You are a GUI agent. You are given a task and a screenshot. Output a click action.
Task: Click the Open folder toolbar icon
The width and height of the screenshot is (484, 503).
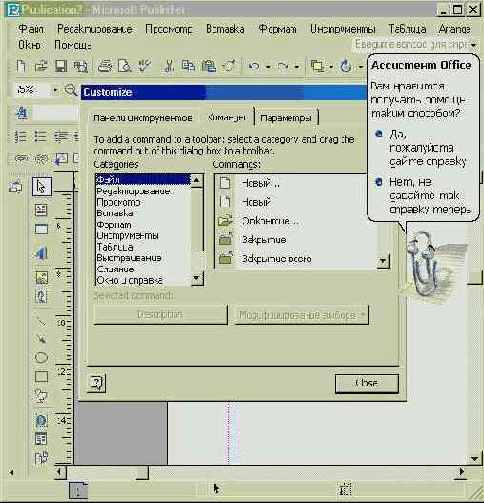coord(41,66)
